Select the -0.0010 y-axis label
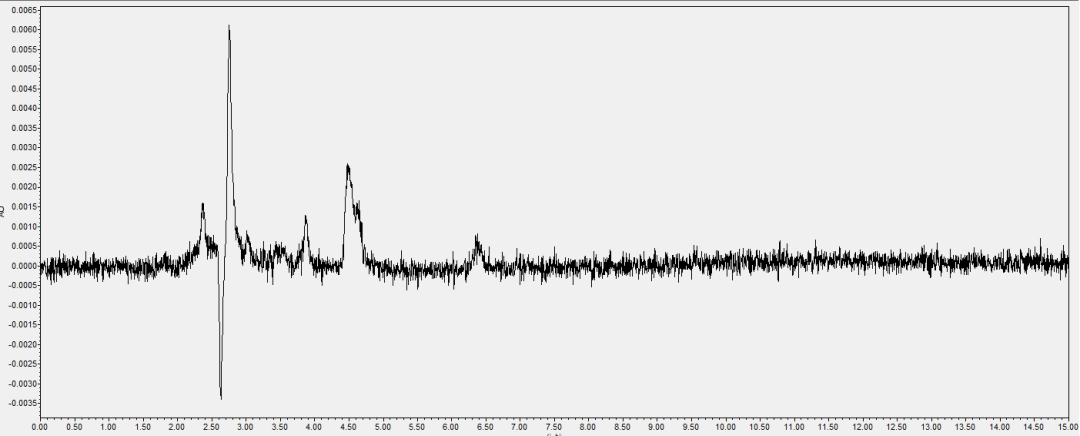 tap(21, 305)
